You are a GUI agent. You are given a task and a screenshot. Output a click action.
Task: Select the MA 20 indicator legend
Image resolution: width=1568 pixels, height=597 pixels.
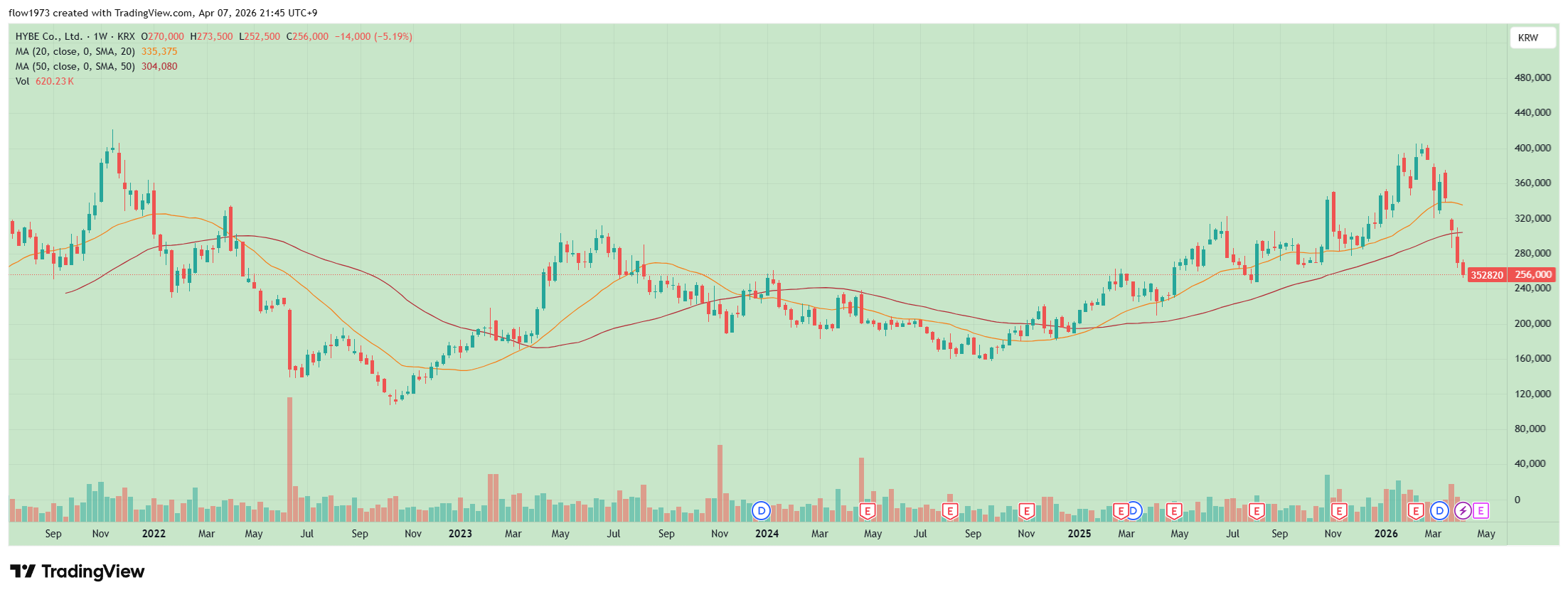click(75, 51)
